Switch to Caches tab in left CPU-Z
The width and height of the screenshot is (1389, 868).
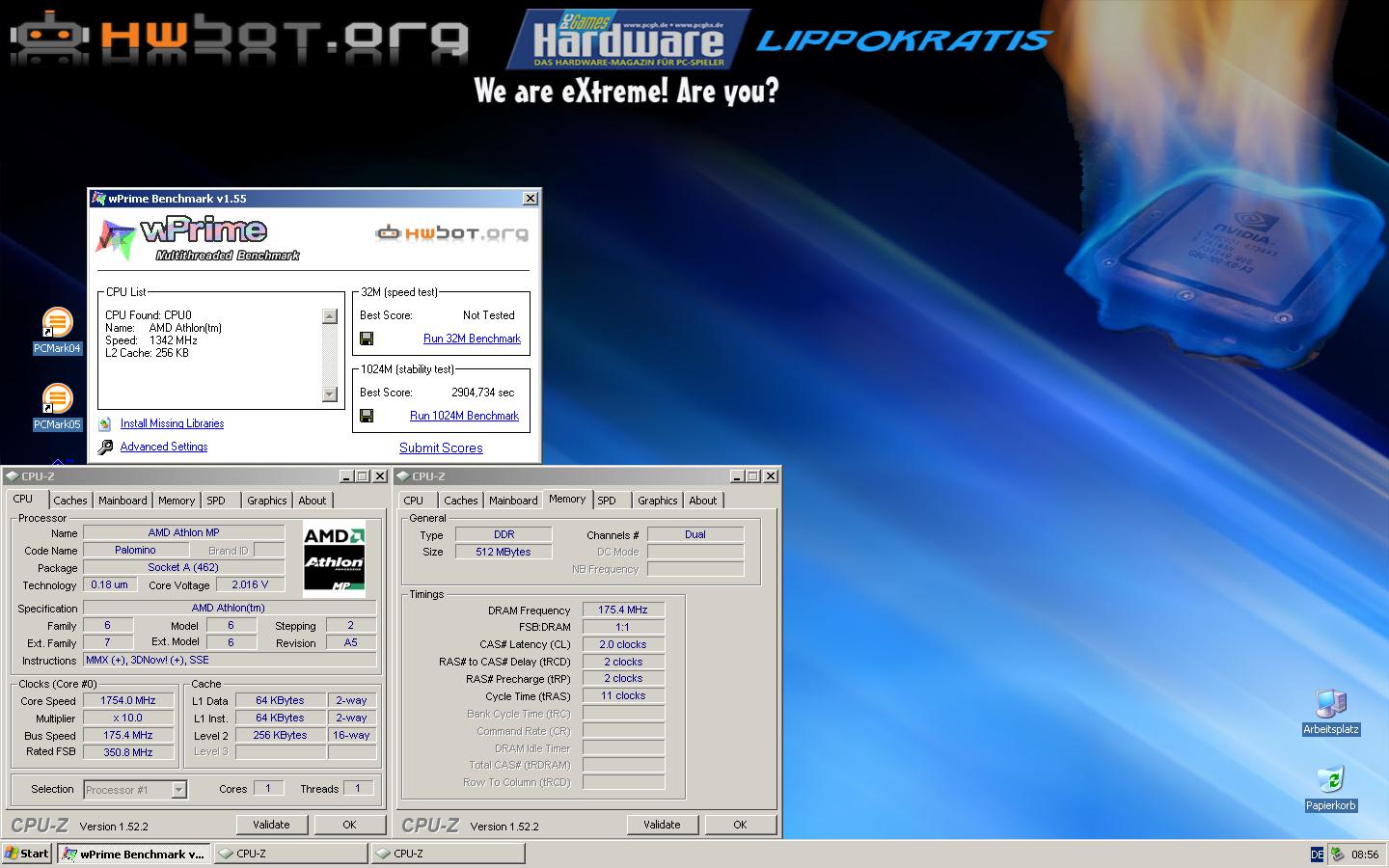[69, 501]
